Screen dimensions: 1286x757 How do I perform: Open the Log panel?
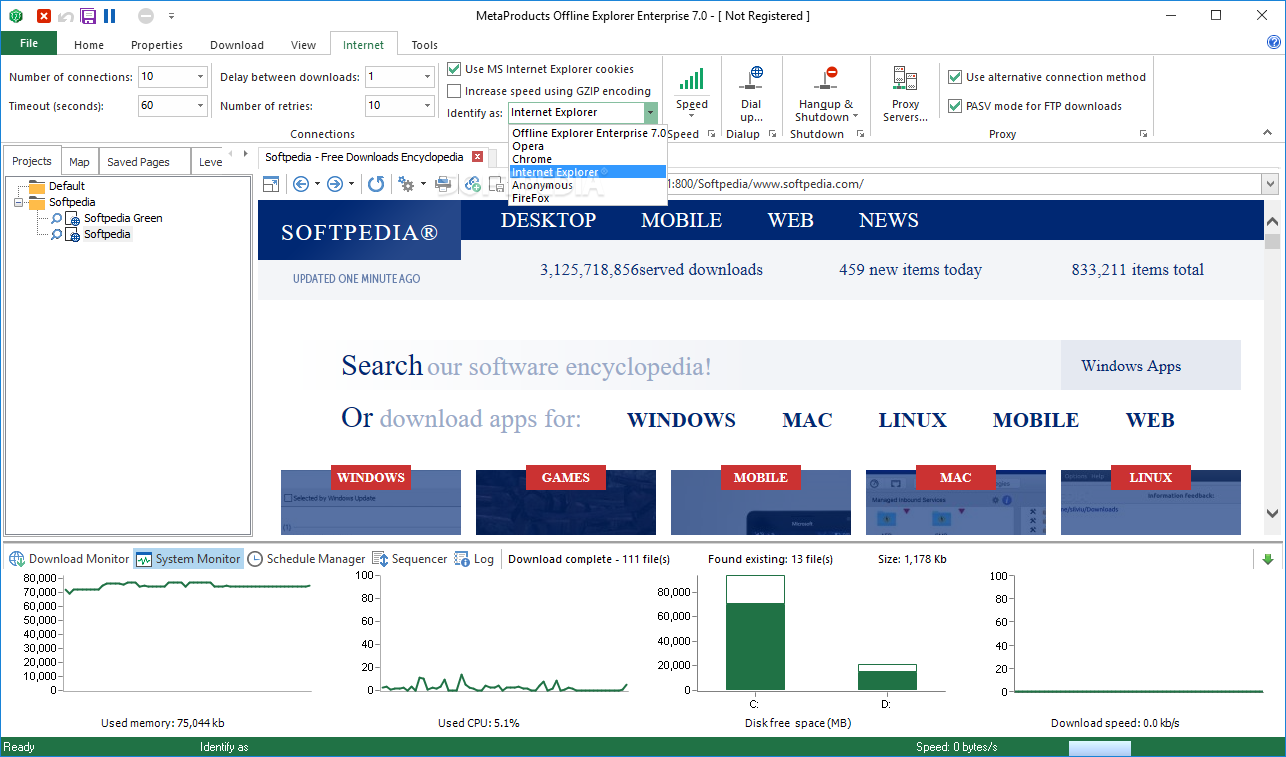coord(474,559)
